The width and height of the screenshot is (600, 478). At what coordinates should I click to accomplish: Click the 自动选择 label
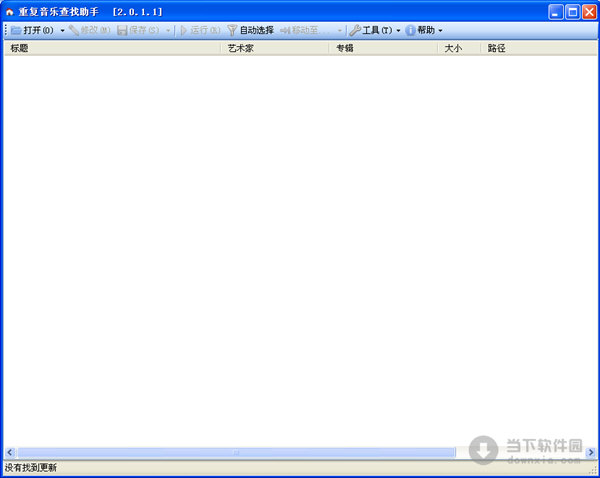tap(257, 30)
